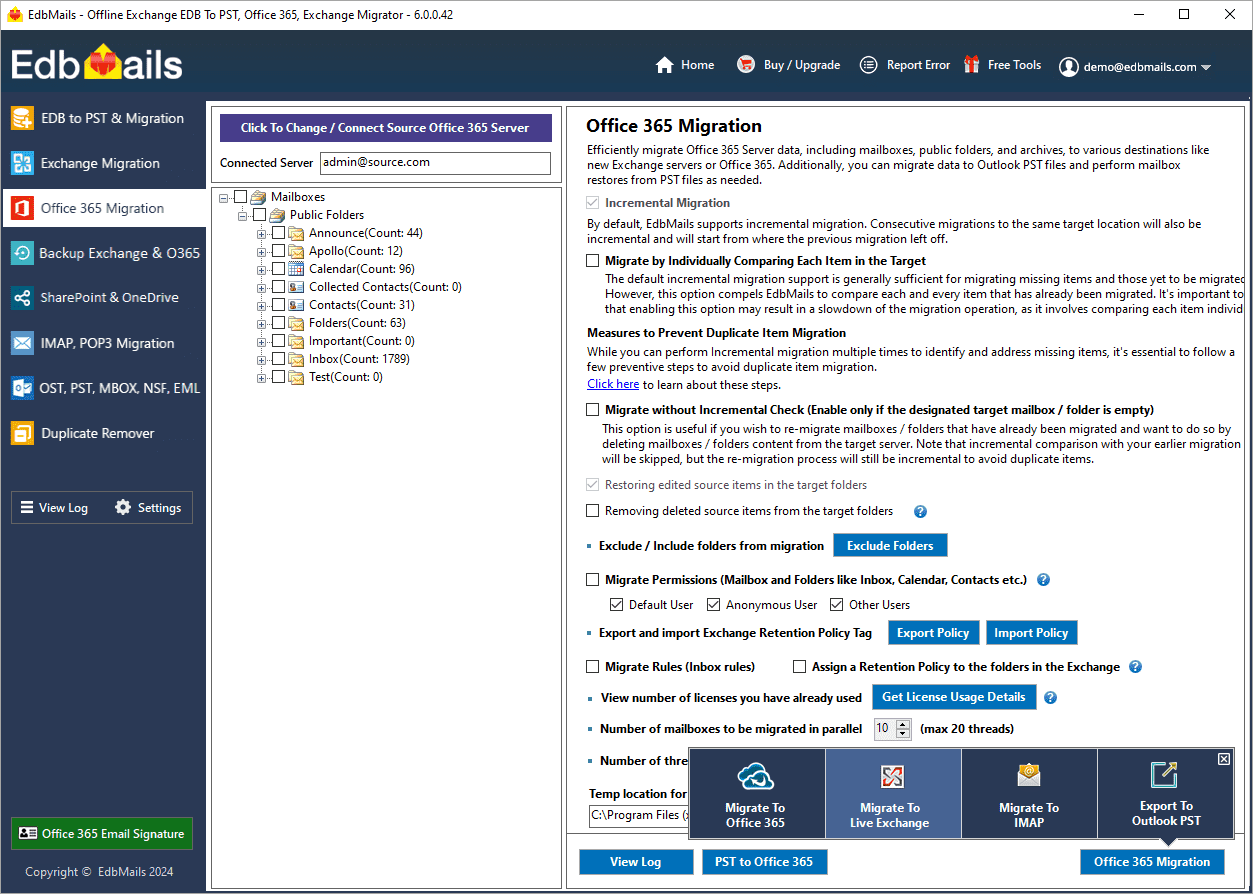1253x894 pixels.
Task: Click the Report Error icon
Action: point(869,65)
